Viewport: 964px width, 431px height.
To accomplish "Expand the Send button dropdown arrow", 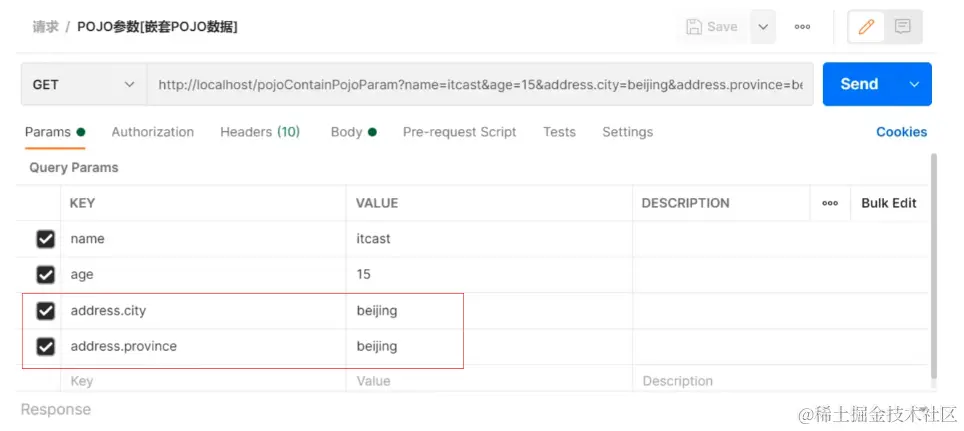I will 914,85.
